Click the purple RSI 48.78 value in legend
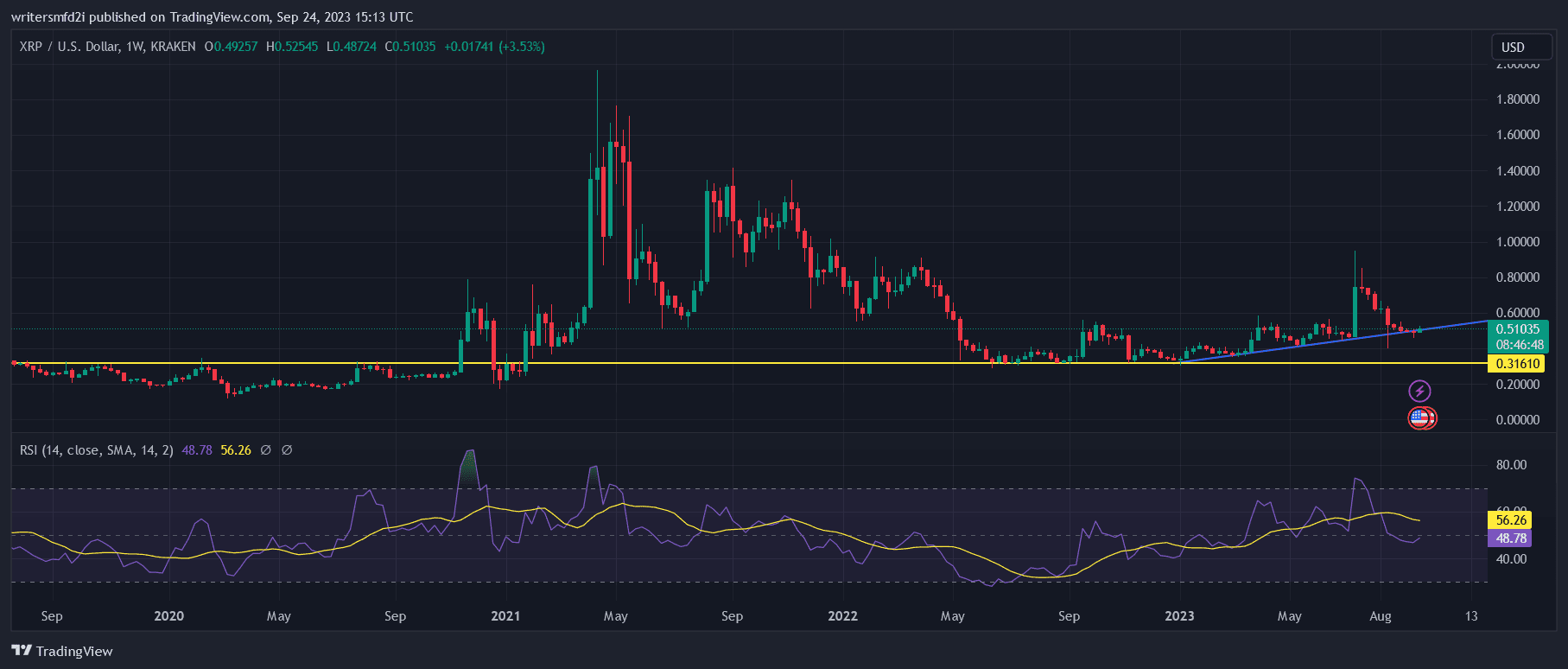 point(197,450)
